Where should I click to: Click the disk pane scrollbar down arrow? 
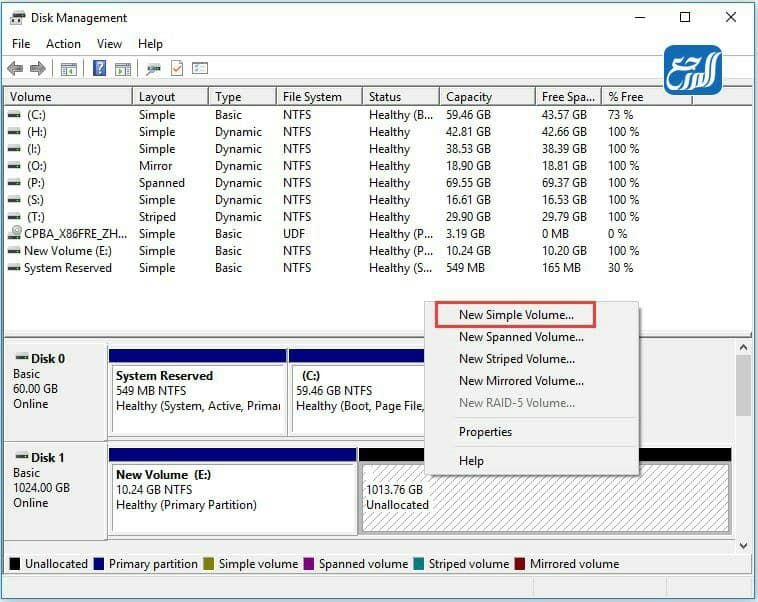point(743,546)
